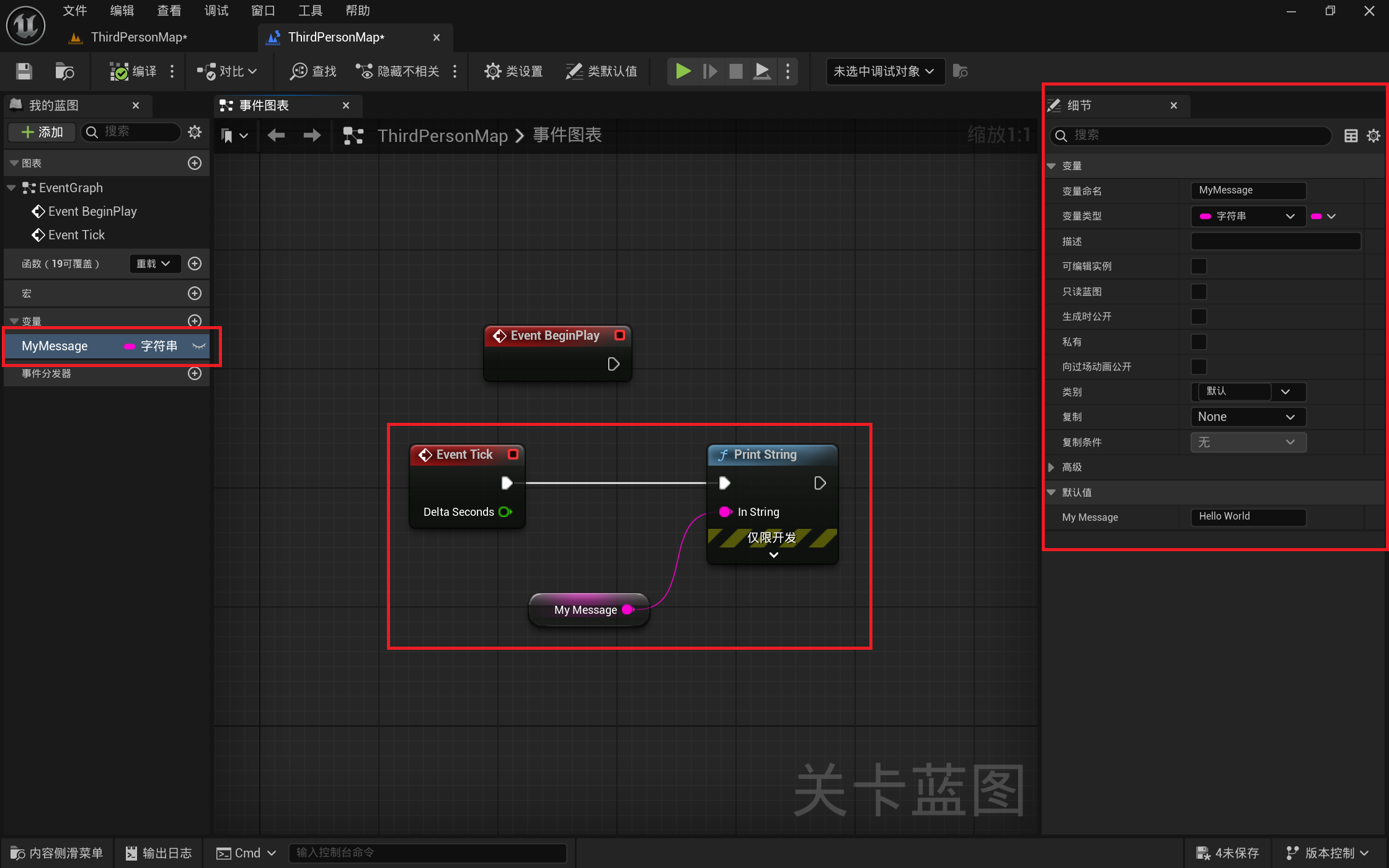Open the Debug menu in the menu bar
This screenshot has height=868, width=1389.
point(216,11)
